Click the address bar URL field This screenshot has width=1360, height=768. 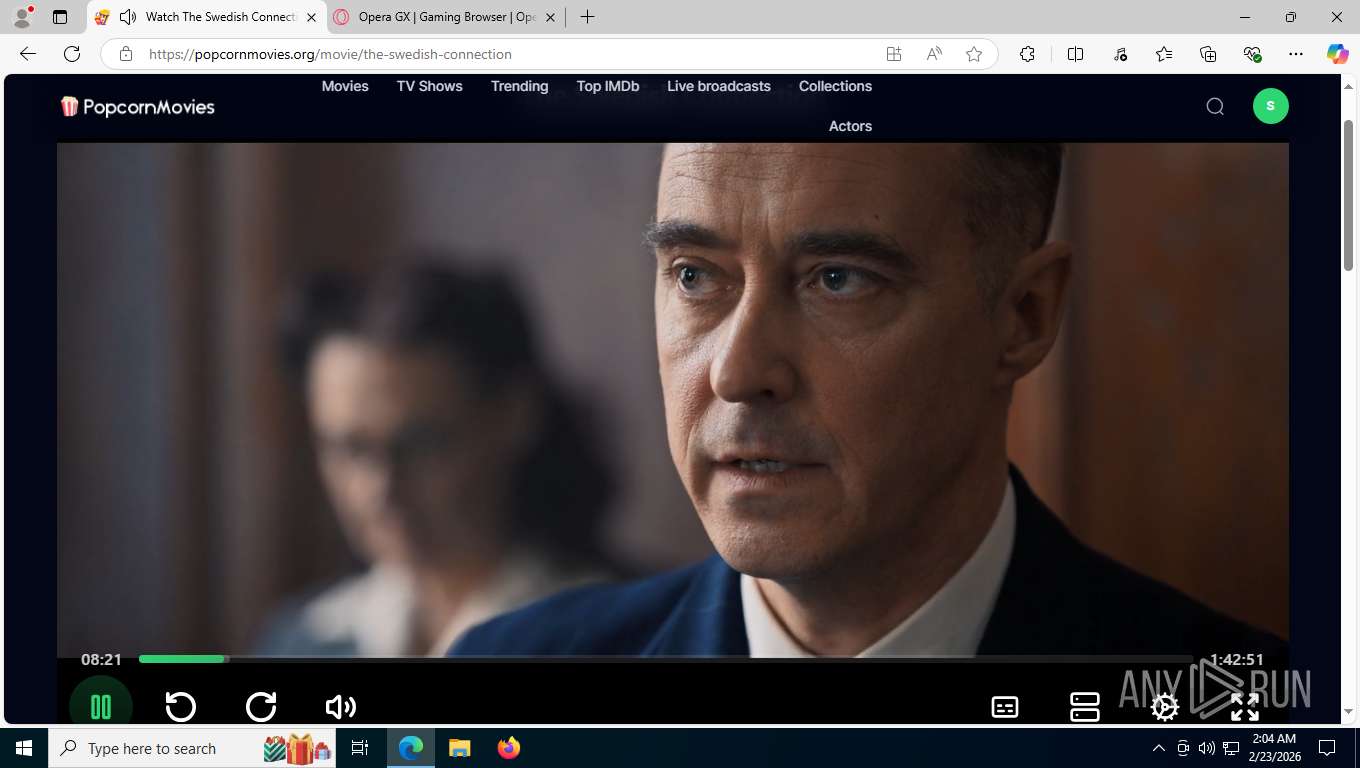point(510,54)
